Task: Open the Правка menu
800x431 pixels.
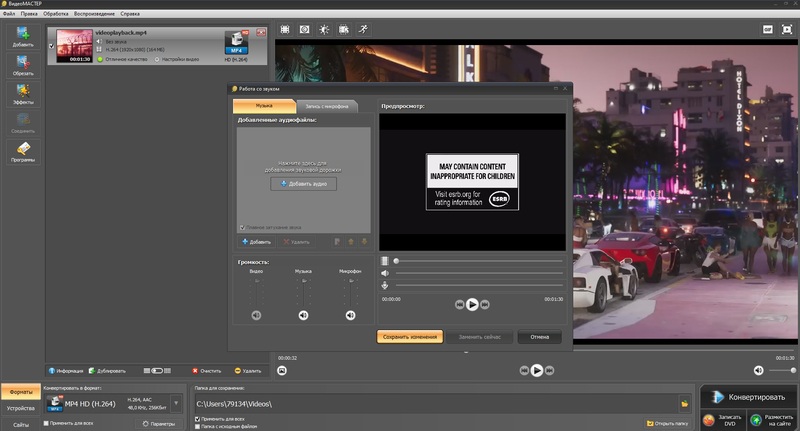Action: click(x=29, y=14)
